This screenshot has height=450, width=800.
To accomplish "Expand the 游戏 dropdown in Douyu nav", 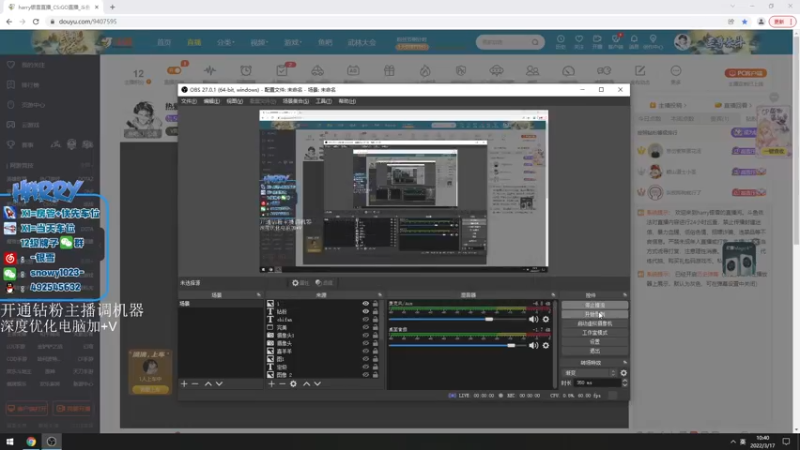I will (293, 42).
